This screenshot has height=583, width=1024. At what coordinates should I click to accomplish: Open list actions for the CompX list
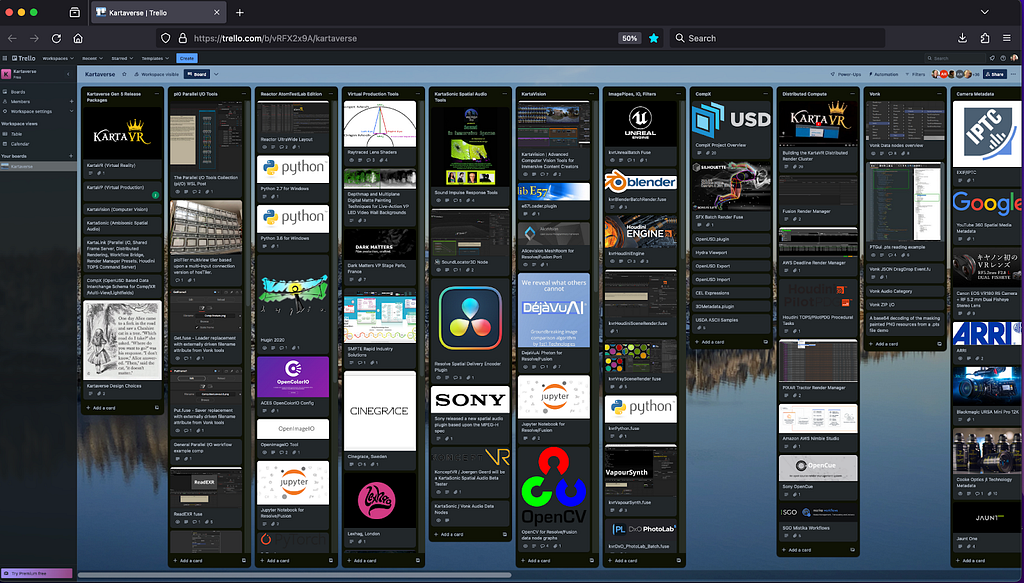coord(765,94)
